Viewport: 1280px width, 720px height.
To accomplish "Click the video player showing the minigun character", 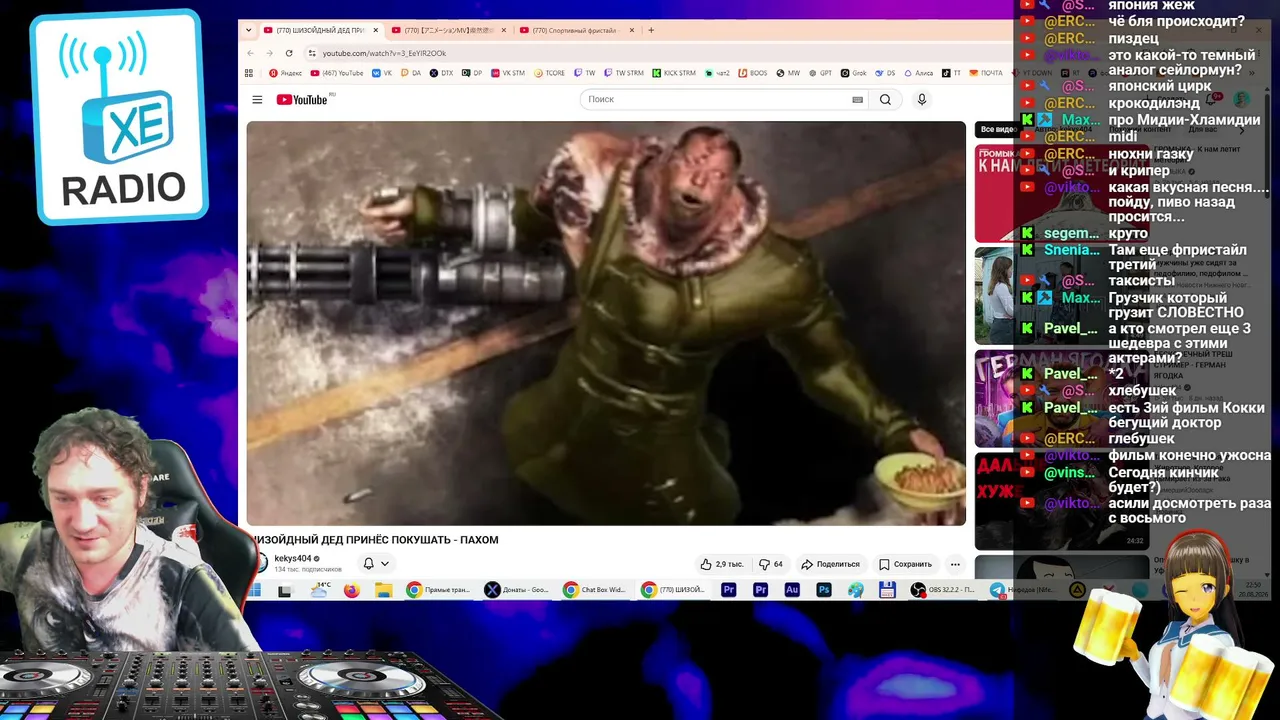I will coord(606,323).
